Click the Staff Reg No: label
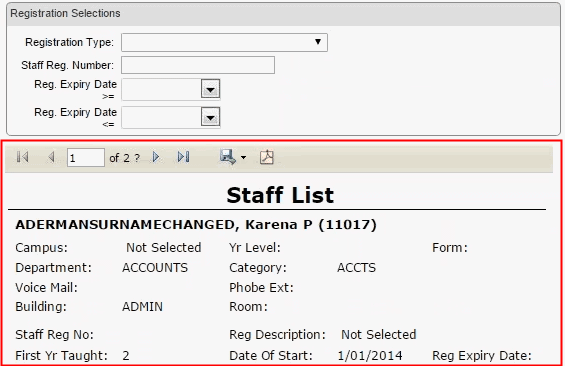Image resolution: width=565 pixels, height=366 pixels. click(54, 335)
